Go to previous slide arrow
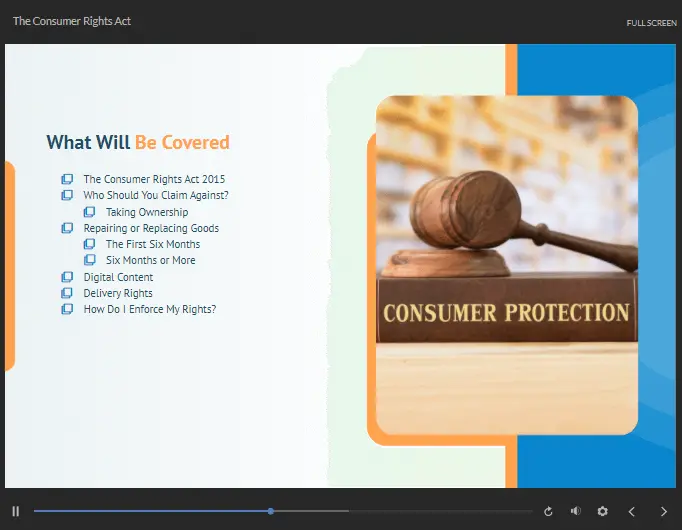Image resolution: width=682 pixels, height=530 pixels. click(x=631, y=511)
